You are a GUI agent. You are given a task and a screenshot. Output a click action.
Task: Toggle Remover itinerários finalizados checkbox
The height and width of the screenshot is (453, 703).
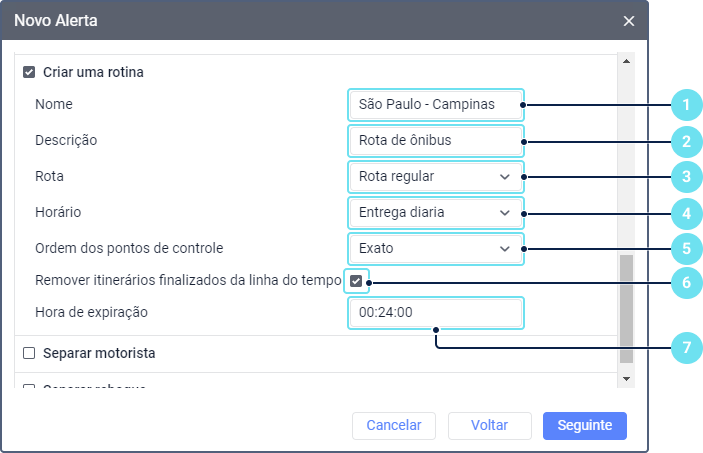point(355,282)
